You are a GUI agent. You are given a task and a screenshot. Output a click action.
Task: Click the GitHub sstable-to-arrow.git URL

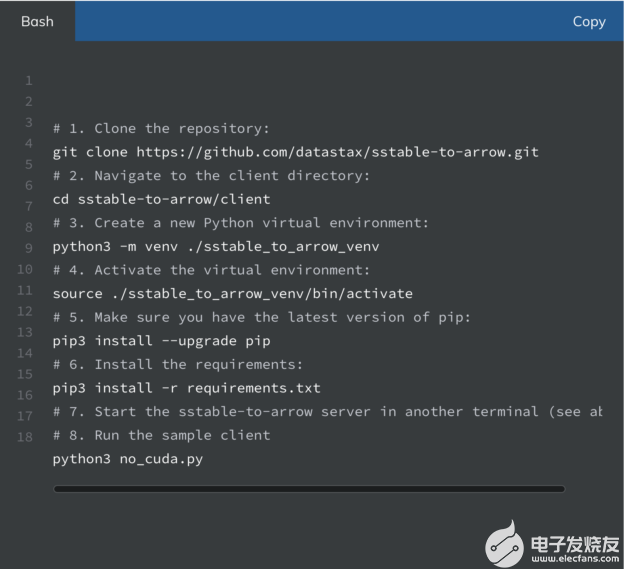[337, 152]
